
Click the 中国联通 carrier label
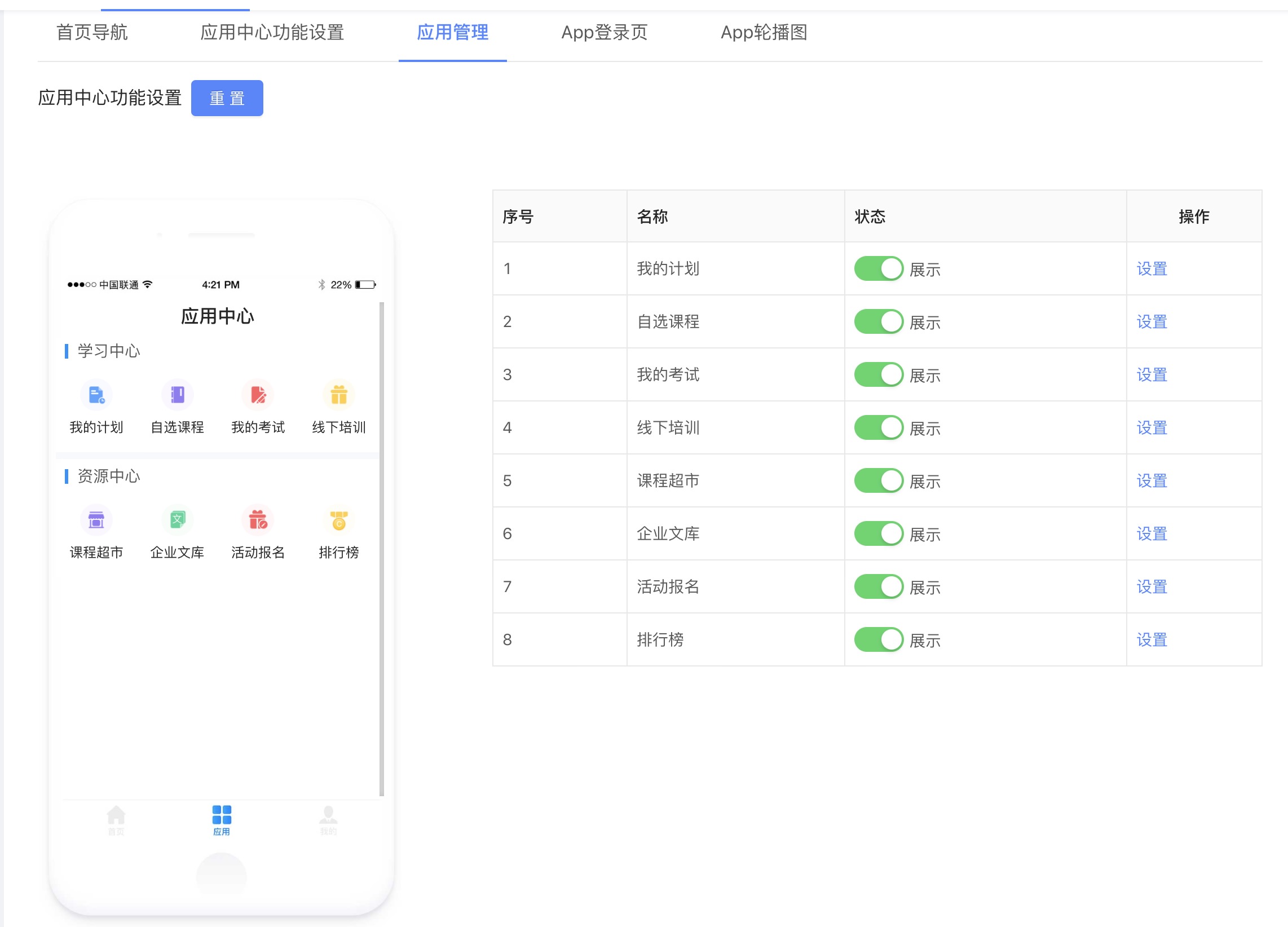pos(118,285)
